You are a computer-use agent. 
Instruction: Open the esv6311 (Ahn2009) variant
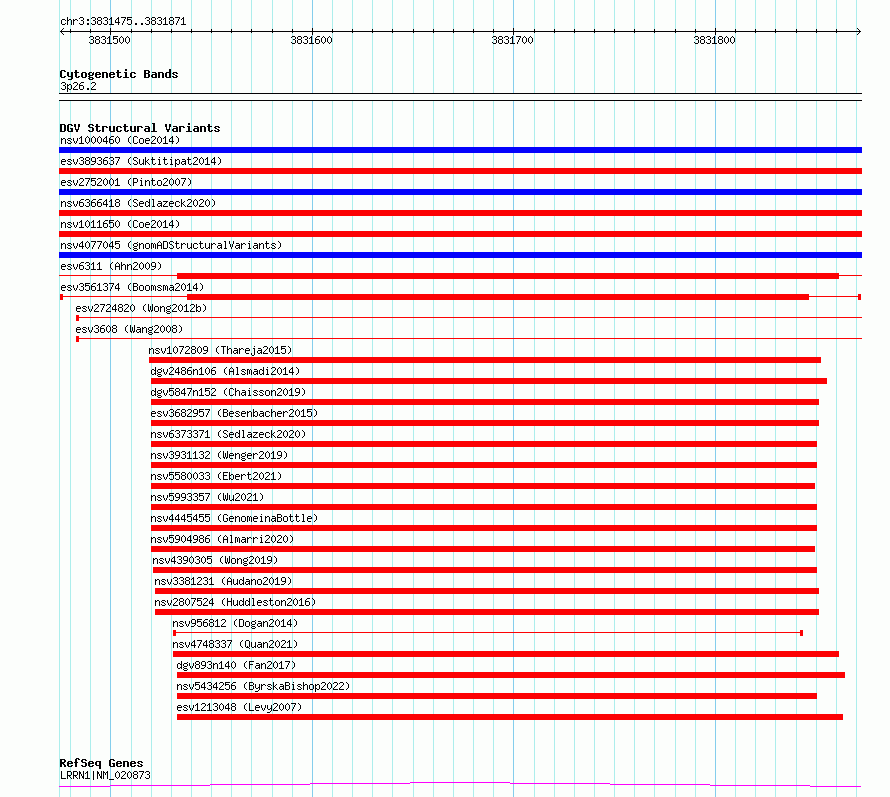[x=111, y=266]
